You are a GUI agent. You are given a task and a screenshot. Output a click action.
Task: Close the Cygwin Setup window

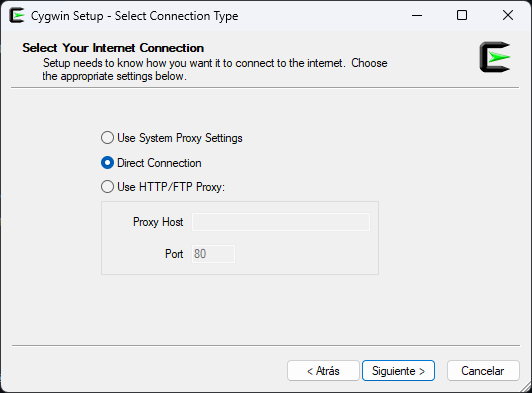coord(508,16)
